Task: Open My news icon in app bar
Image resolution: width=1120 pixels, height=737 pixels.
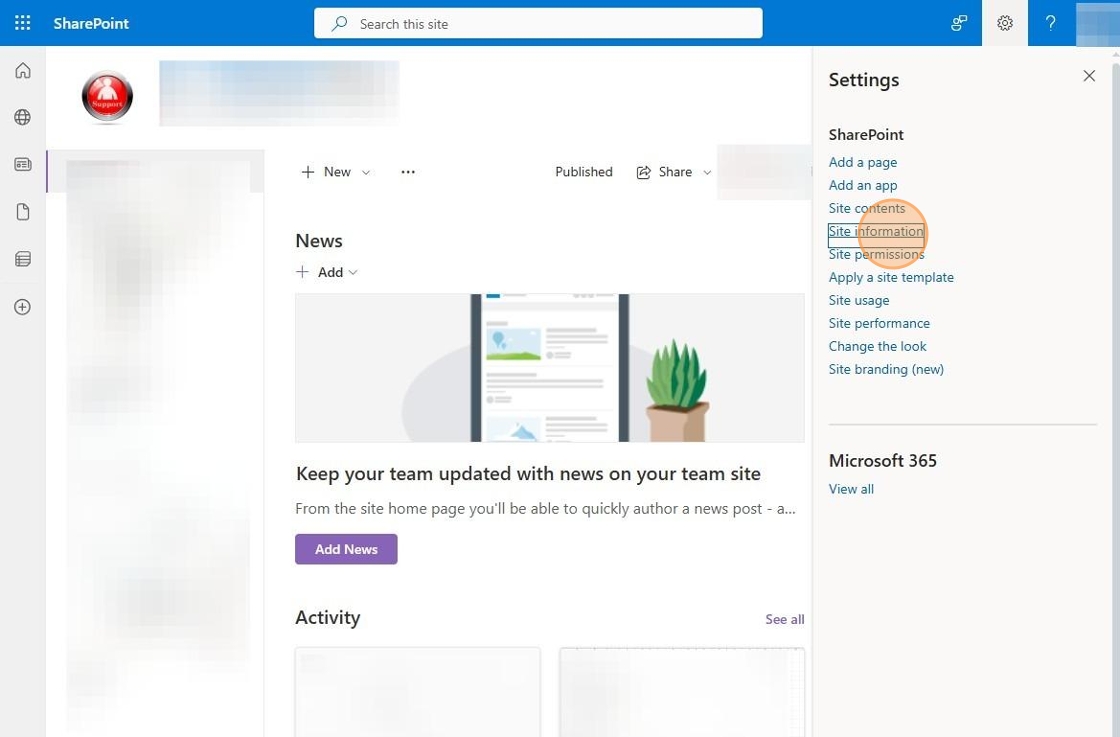Action: point(23,164)
